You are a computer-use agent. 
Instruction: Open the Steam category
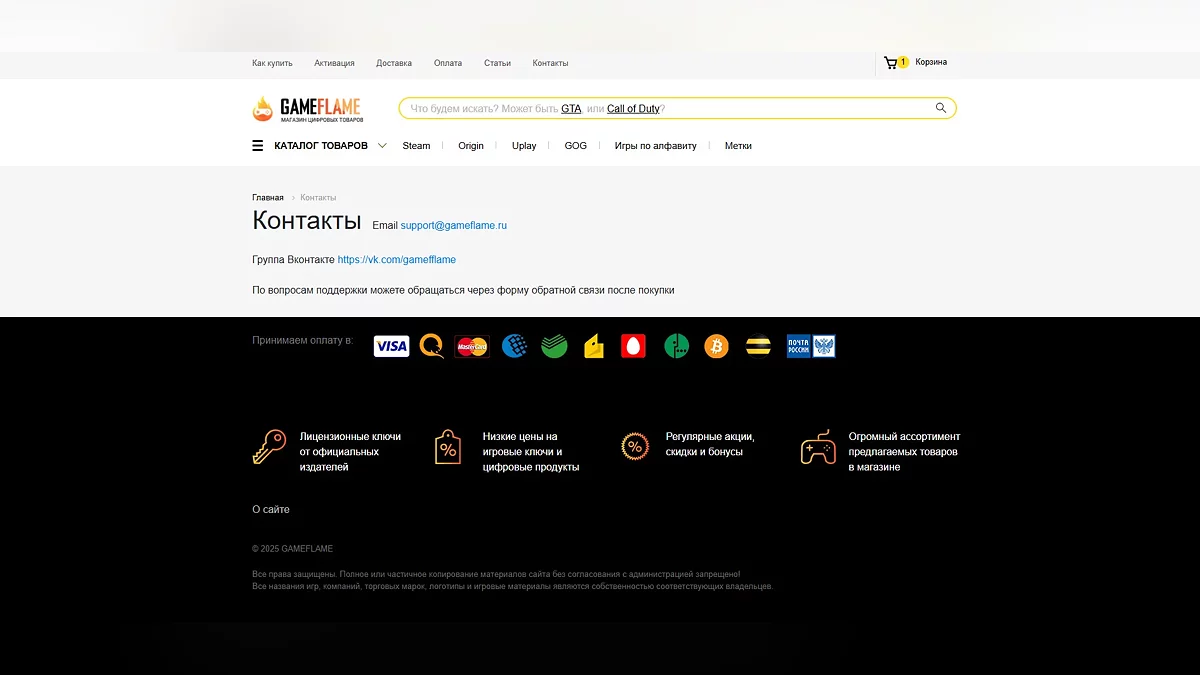[416, 146]
